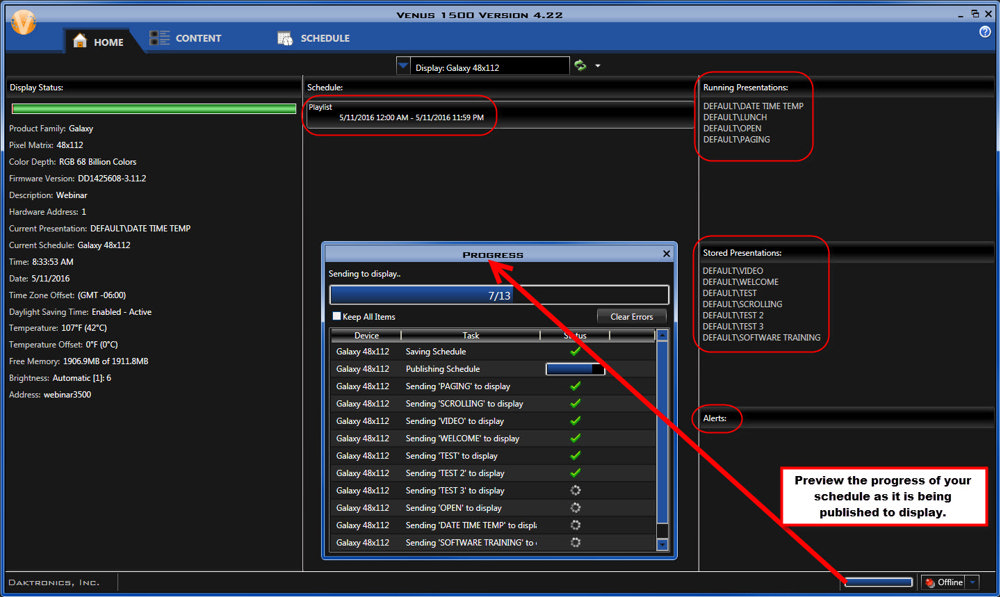The image size is (1000, 597).
Task: Open Help via the question mark icon
Action: 985,32
